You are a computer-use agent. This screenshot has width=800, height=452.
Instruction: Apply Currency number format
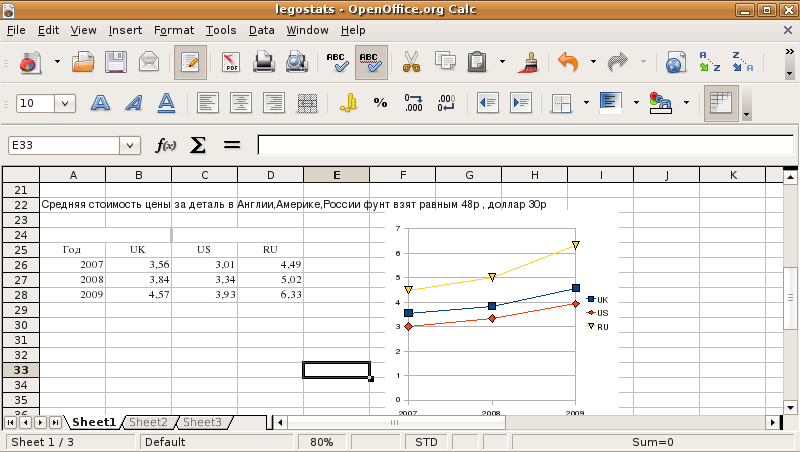348,104
